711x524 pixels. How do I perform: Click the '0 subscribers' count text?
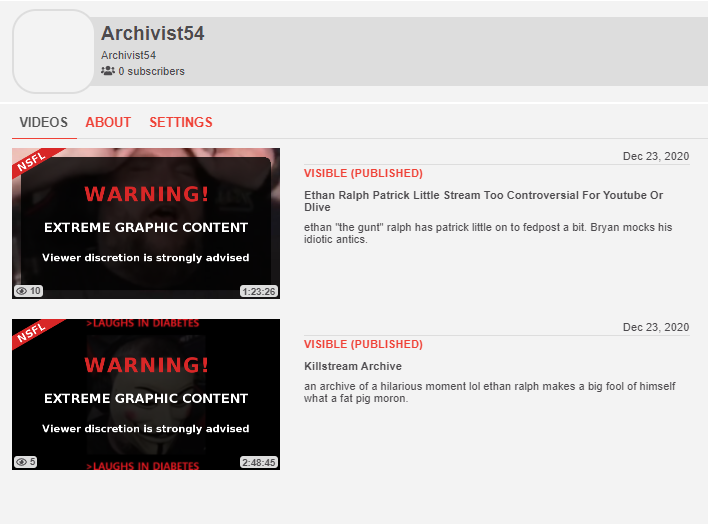click(x=151, y=71)
